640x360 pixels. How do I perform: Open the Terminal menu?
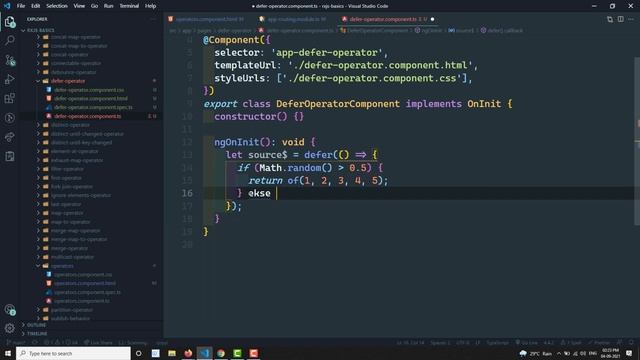pos(129,6)
